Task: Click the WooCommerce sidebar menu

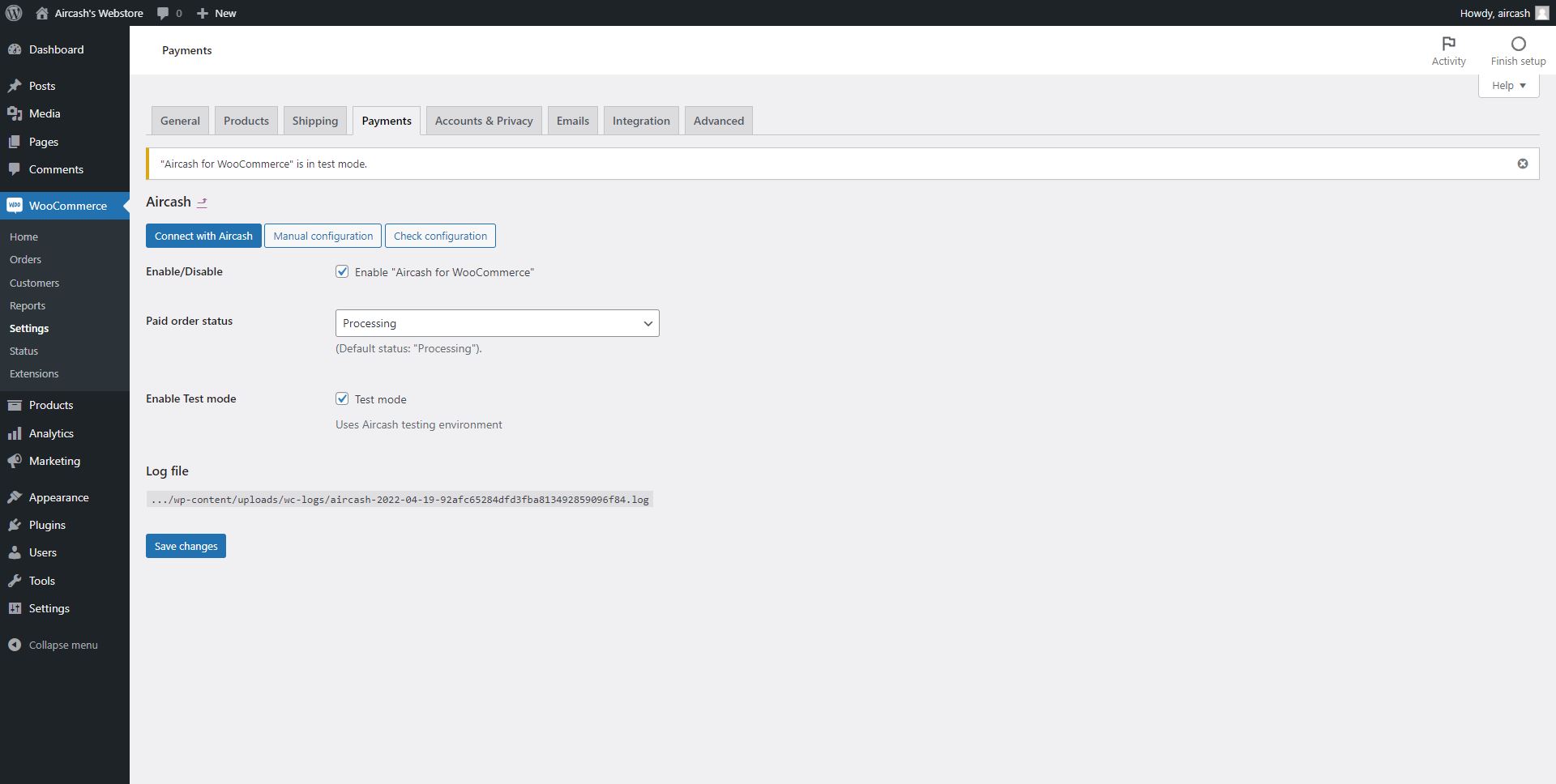Action: point(65,206)
